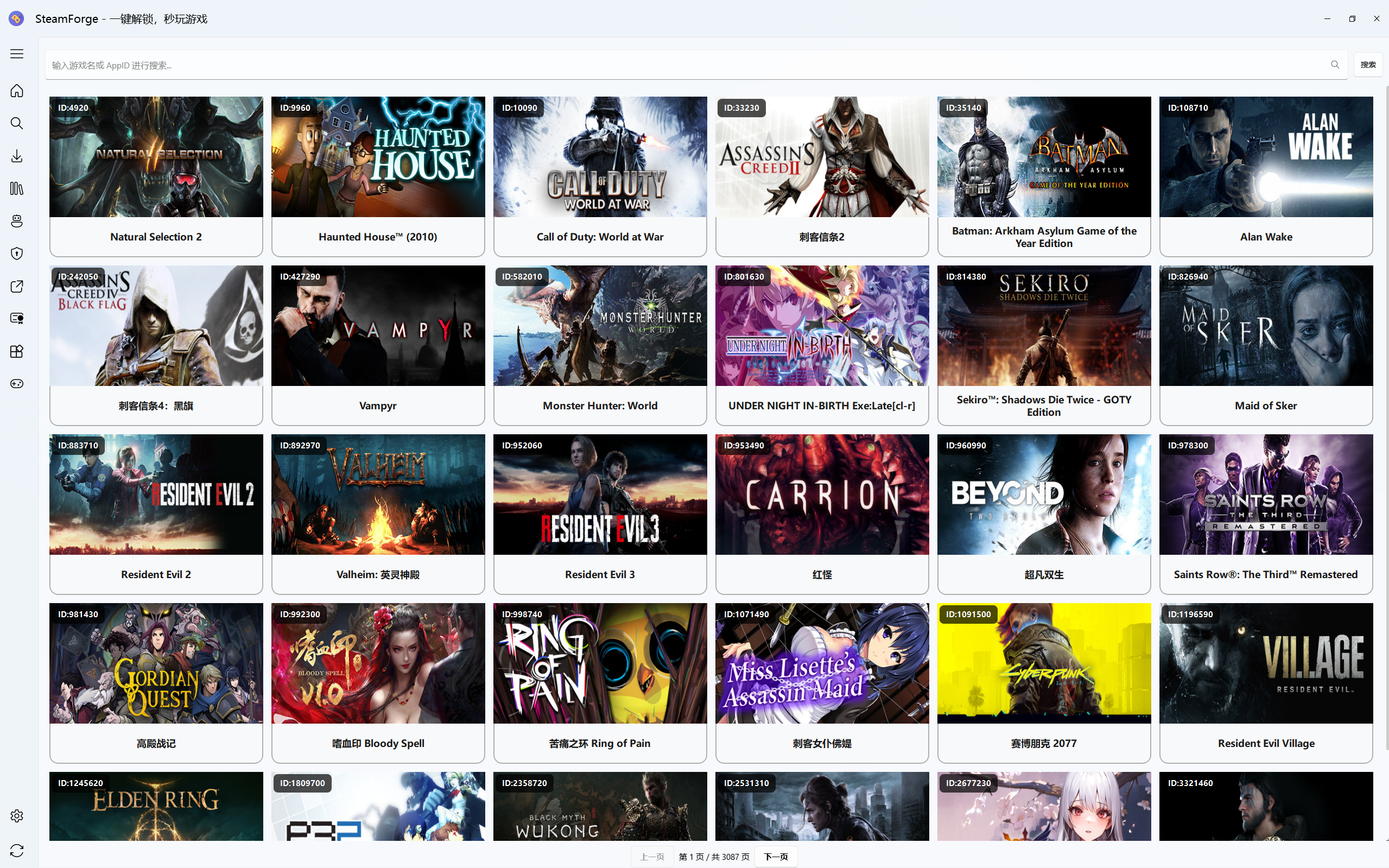Open the Home page from sidebar
This screenshot has width=1389, height=868.
pyautogui.click(x=17, y=91)
